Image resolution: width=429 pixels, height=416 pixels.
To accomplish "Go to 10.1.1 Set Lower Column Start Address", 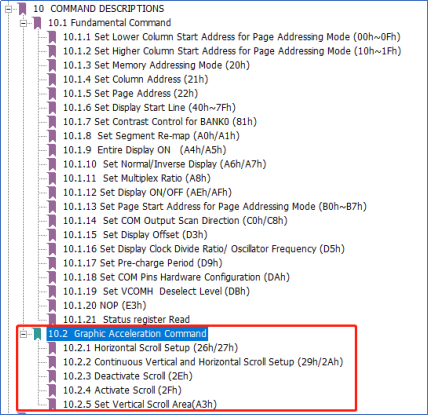I will point(232,37).
